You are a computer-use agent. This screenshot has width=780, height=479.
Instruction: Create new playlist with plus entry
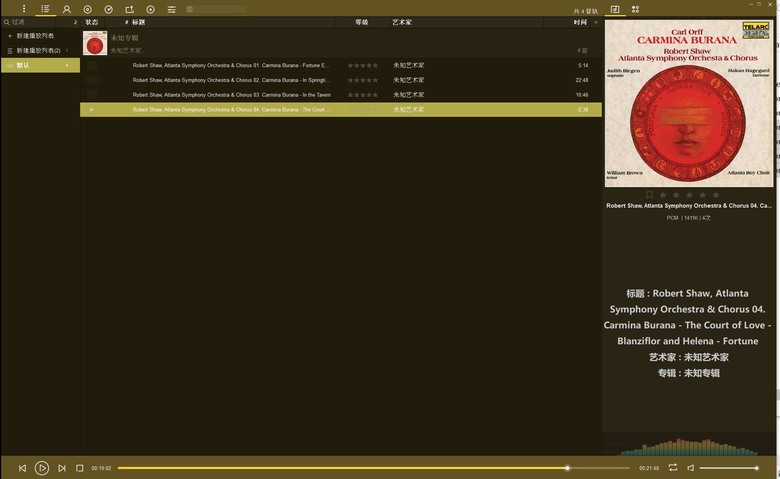click(40, 36)
